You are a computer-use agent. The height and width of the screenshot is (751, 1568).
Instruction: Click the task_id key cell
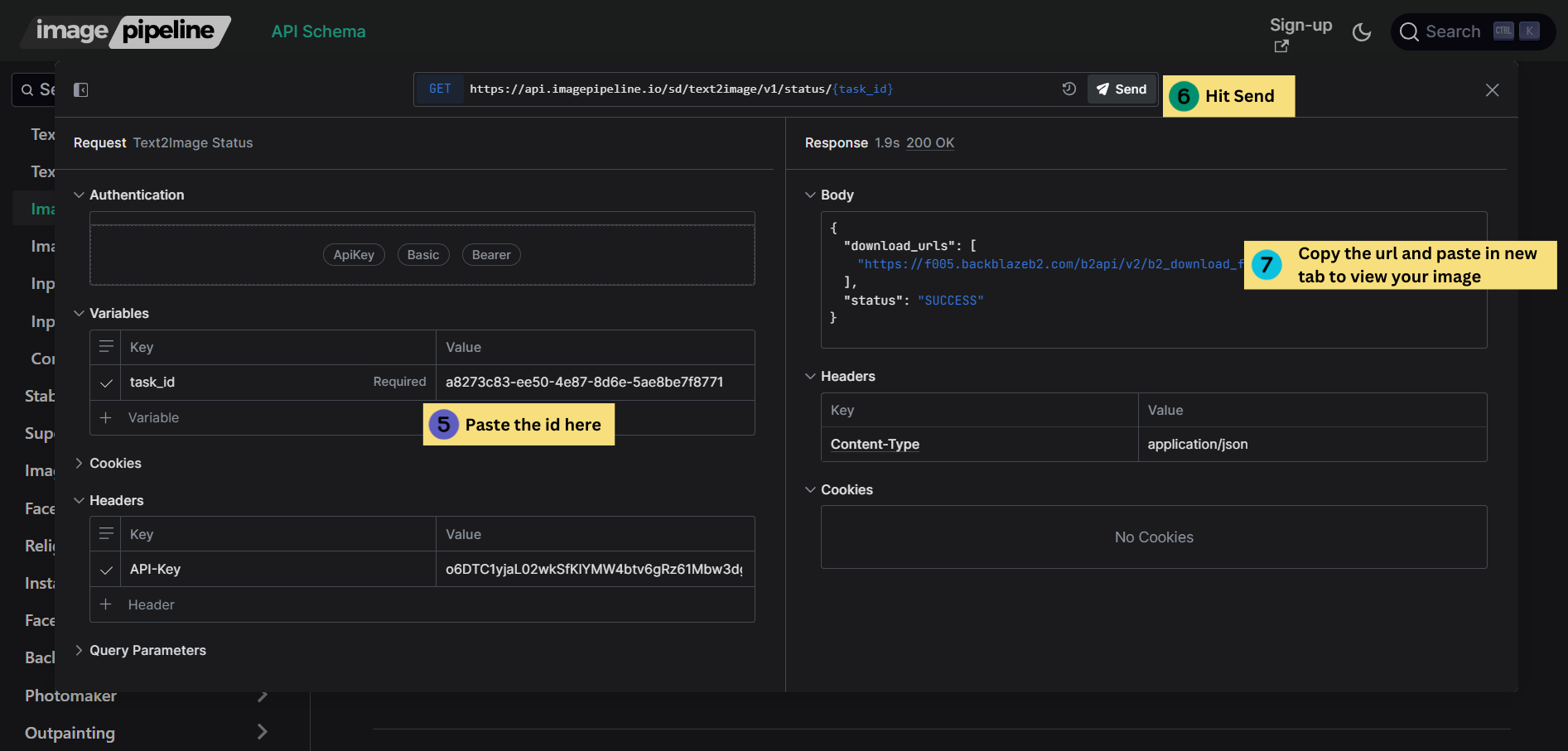277,383
